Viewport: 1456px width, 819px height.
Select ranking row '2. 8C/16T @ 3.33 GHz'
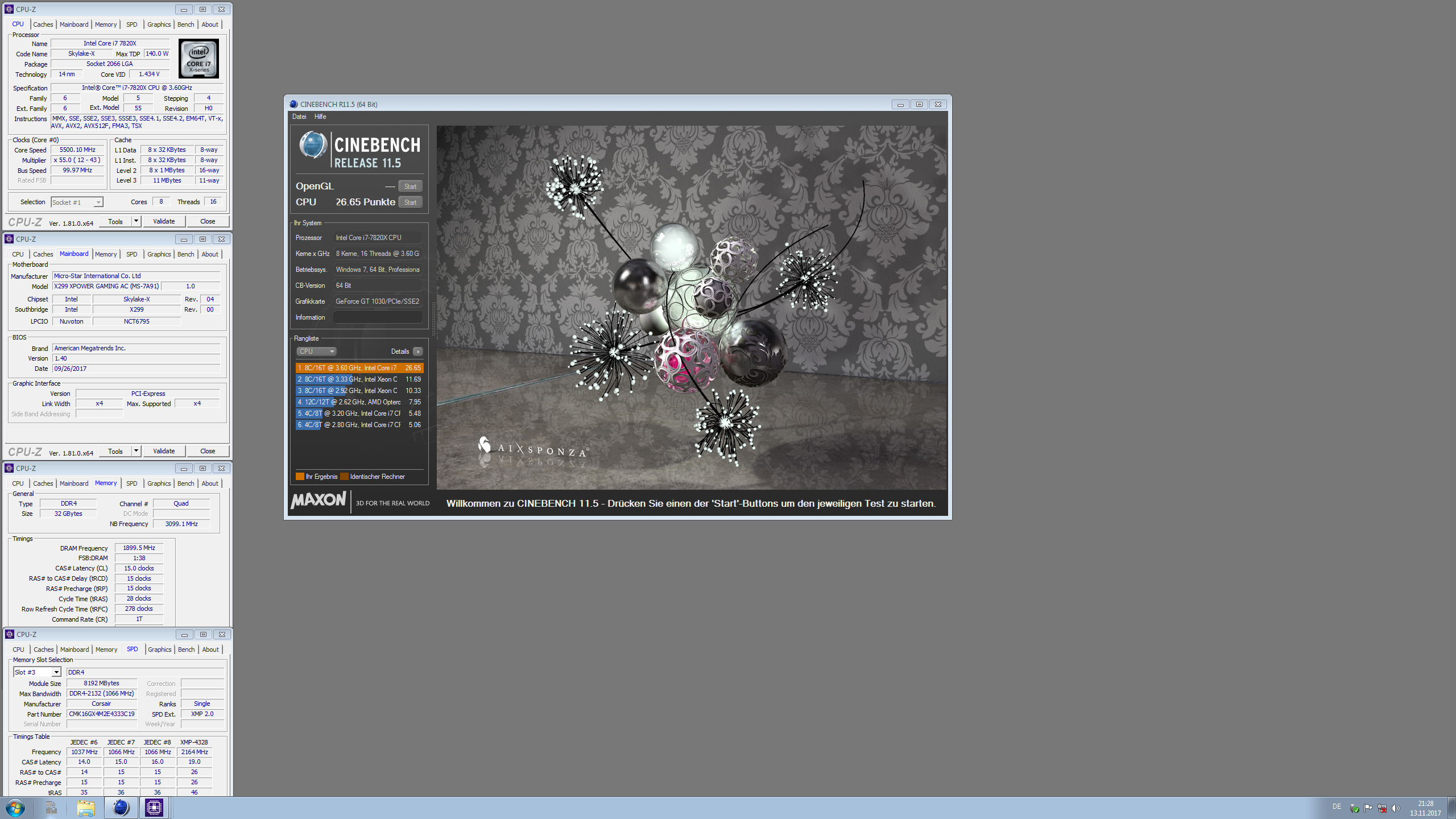click(x=359, y=379)
